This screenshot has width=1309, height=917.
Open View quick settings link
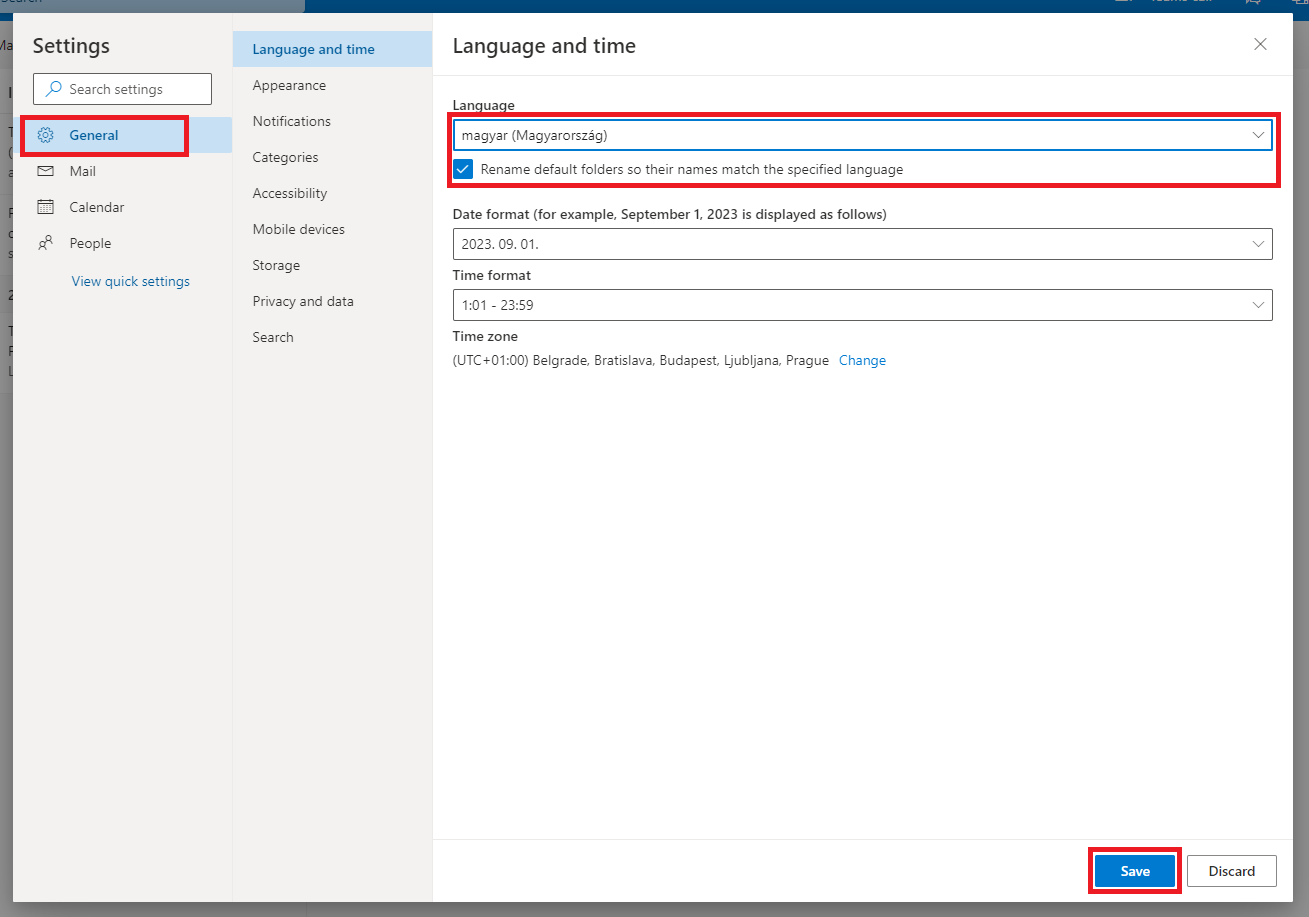[130, 281]
